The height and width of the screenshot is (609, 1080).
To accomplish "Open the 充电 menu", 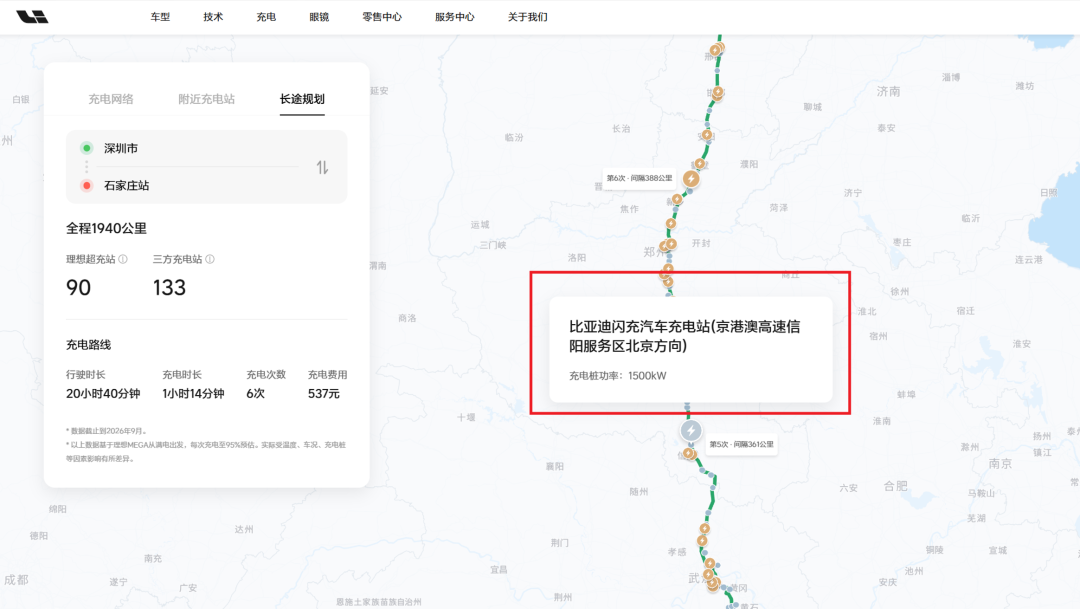I will pyautogui.click(x=267, y=17).
